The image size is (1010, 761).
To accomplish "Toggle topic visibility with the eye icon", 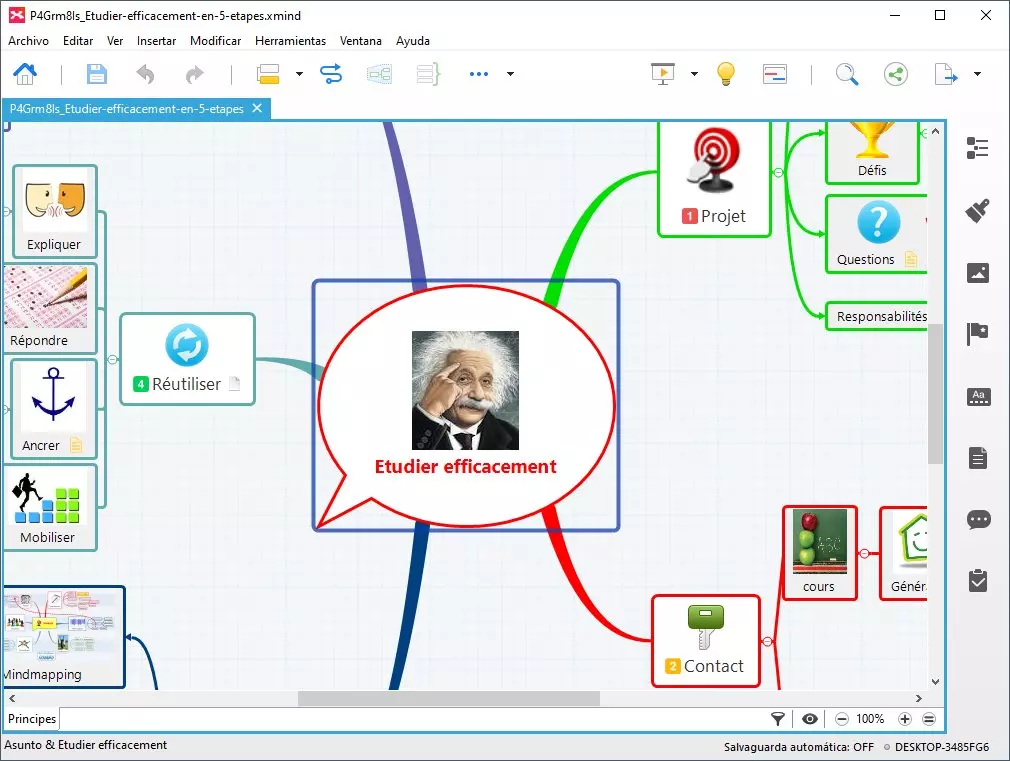I will [x=810, y=718].
